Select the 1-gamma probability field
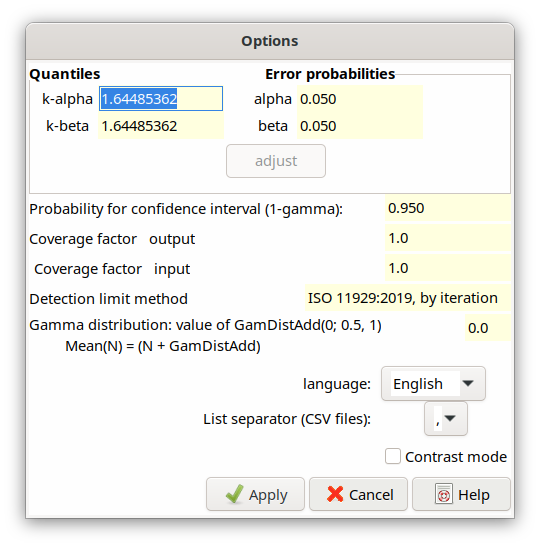 click(448, 208)
